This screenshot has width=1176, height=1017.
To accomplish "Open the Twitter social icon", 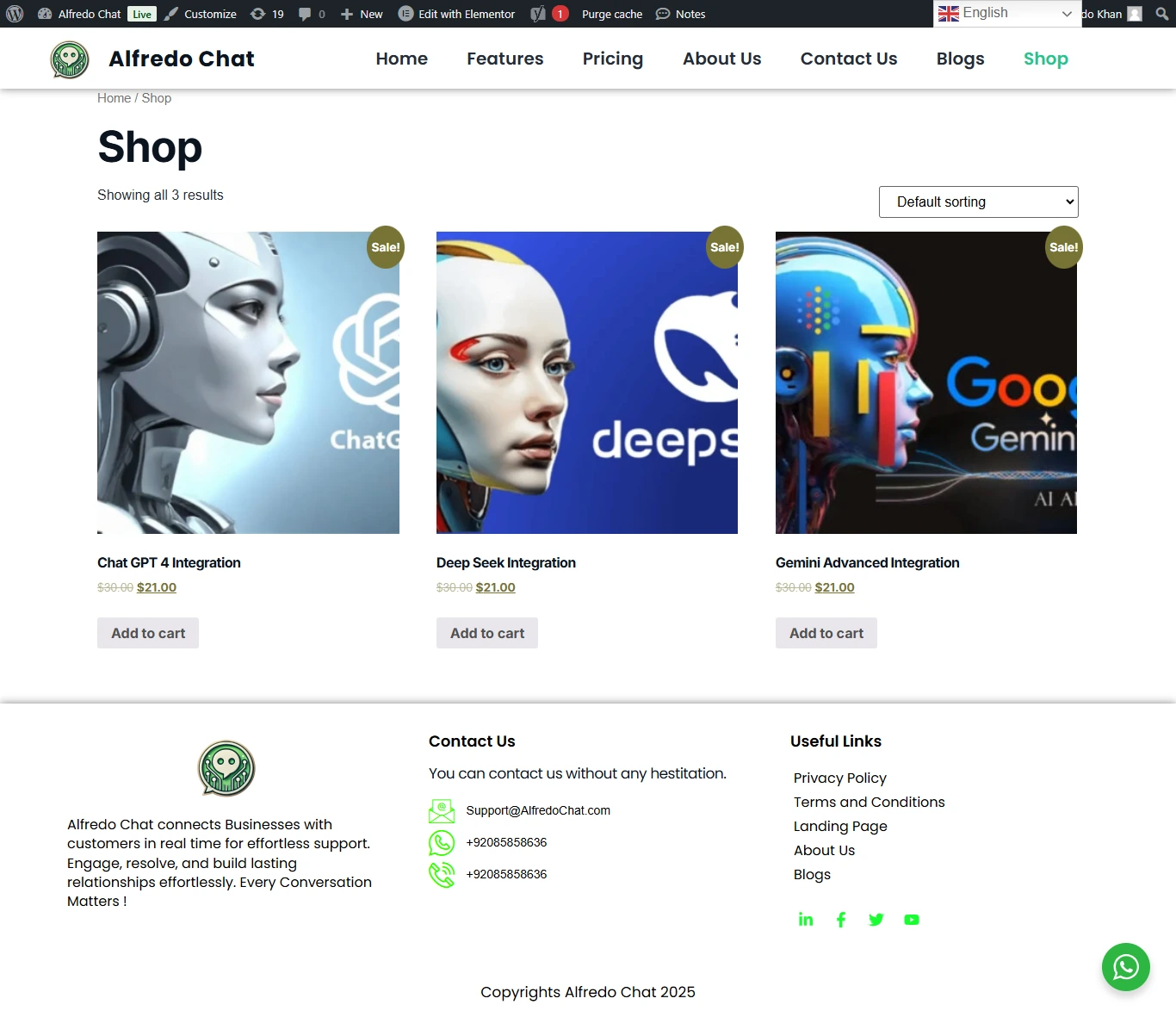I will pyautogui.click(x=876, y=920).
